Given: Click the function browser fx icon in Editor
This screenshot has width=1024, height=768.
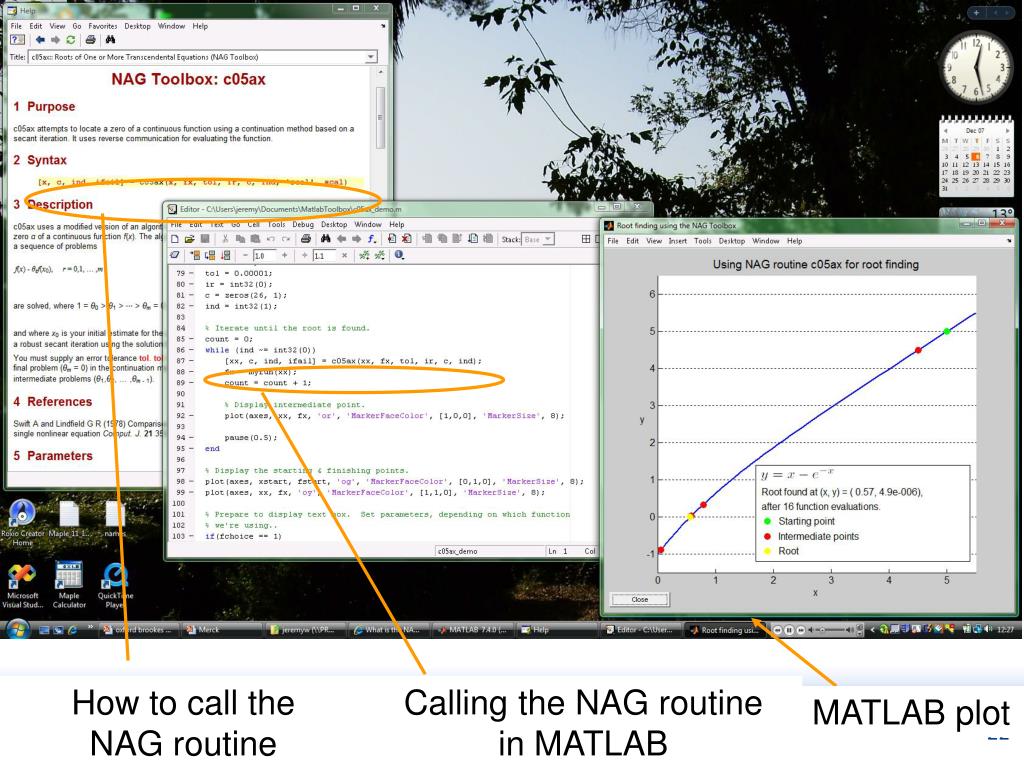Looking at the screenshot, I should [x=372, y=239].
